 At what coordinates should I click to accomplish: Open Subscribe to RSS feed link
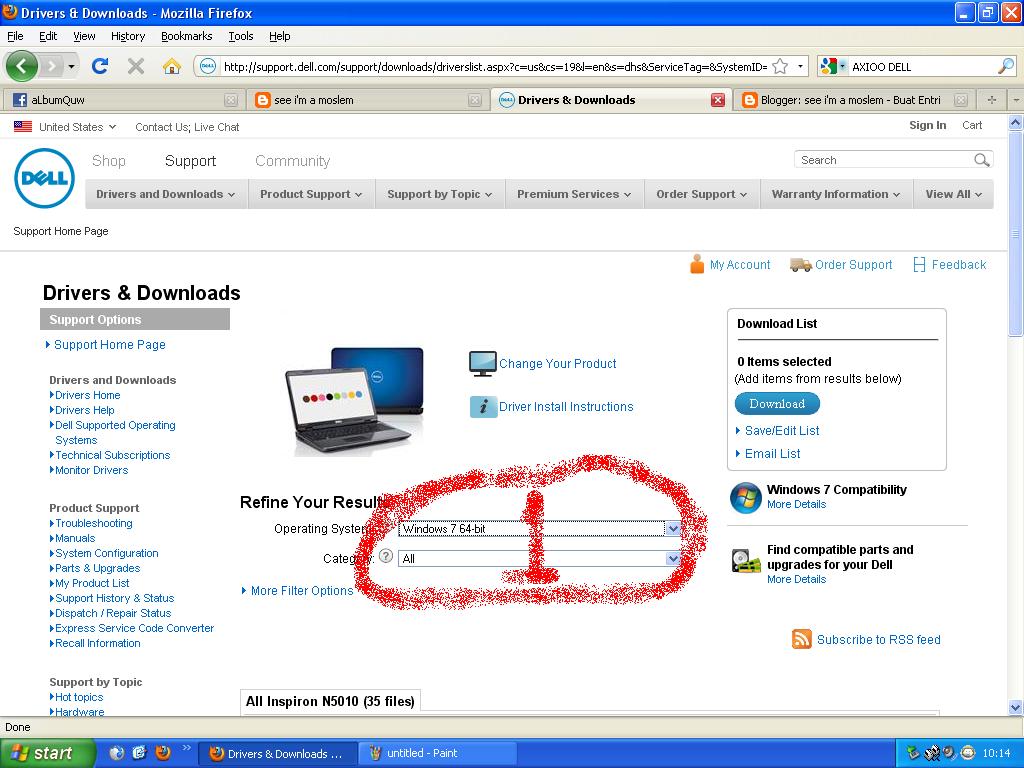coord(878,639)
